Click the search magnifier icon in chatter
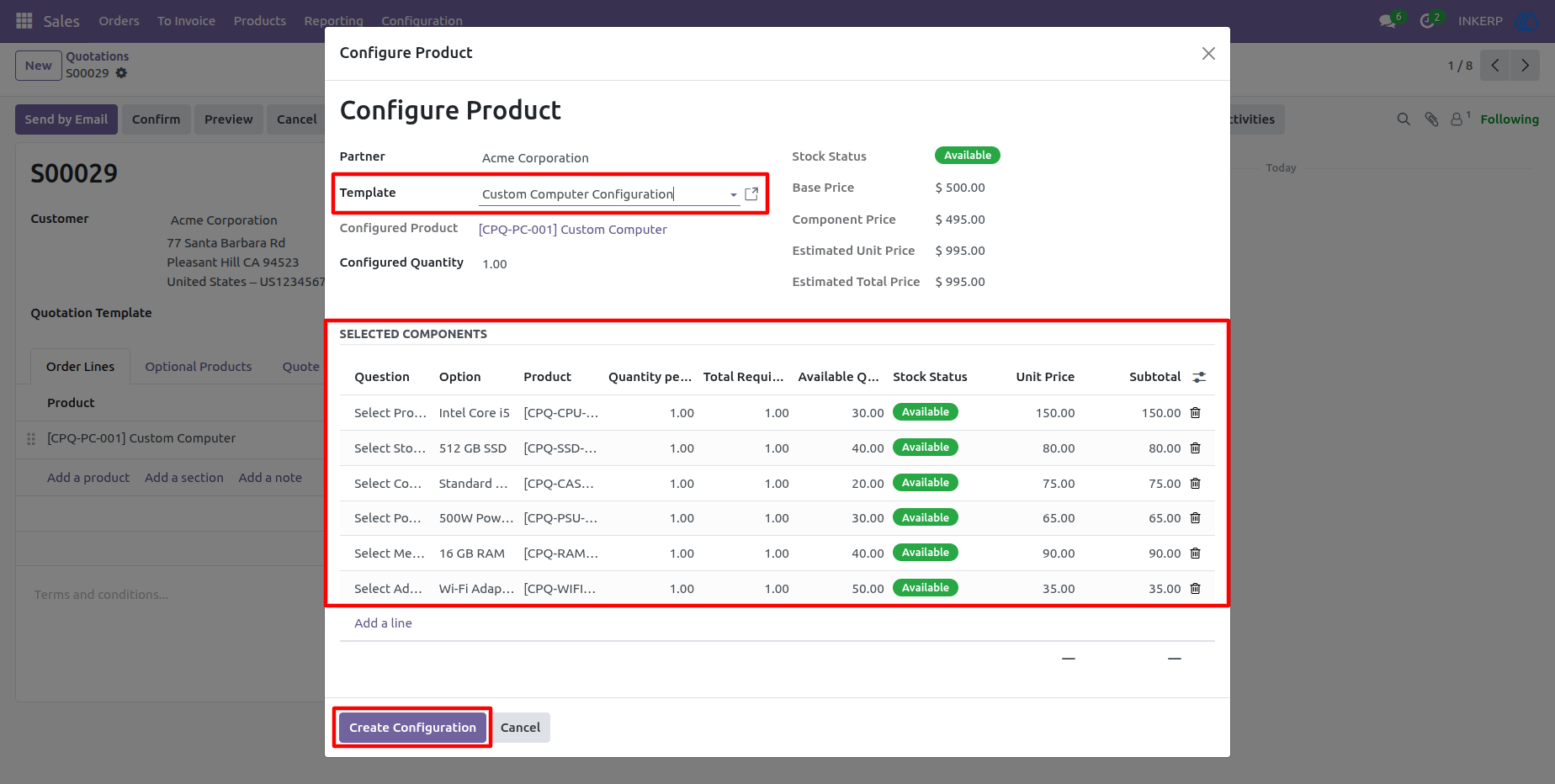 click(1404, 119)
